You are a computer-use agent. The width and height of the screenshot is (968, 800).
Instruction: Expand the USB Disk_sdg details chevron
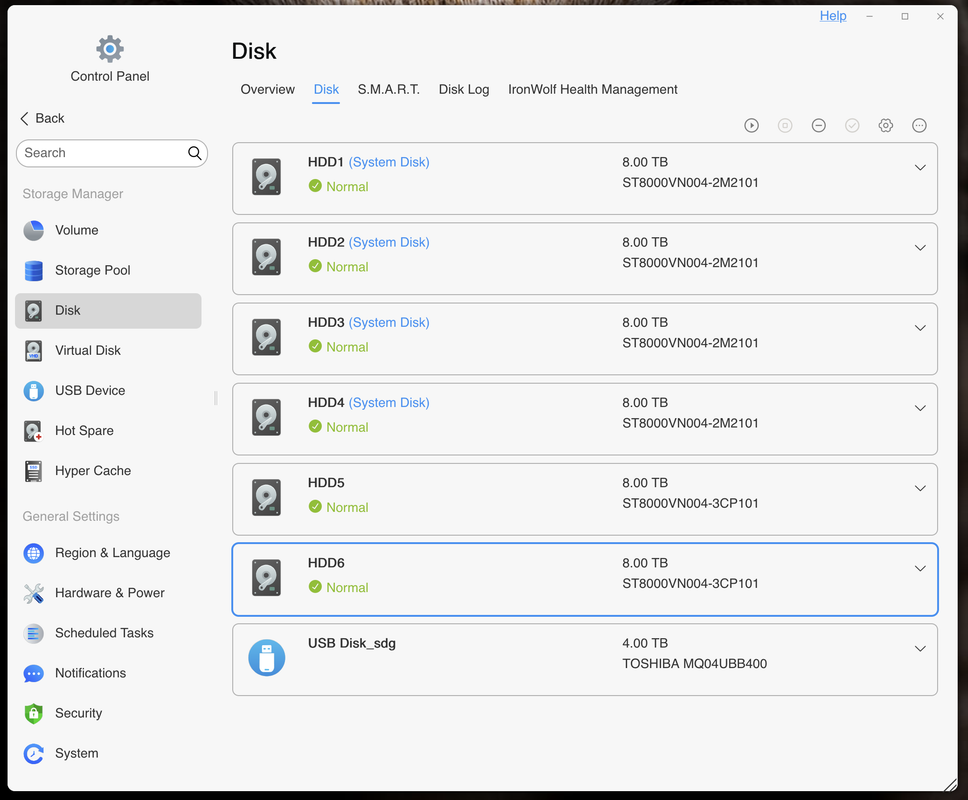tap(920, 649)
